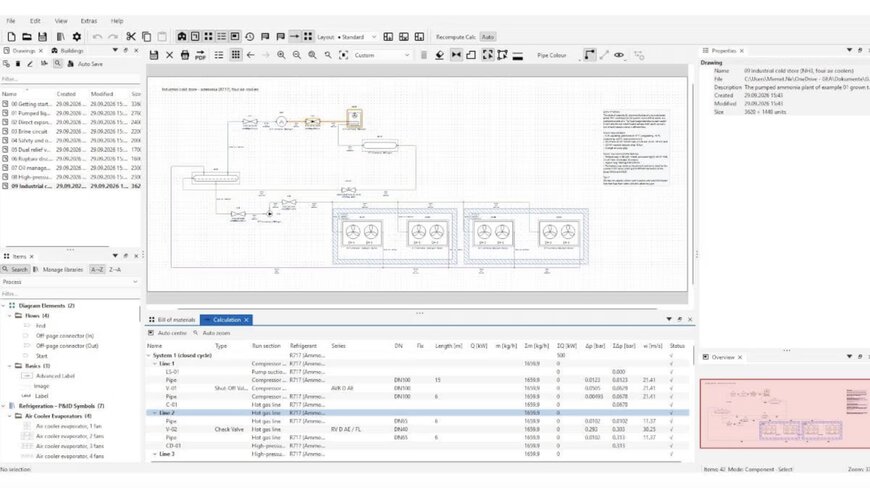Click the fill colour bucket icon
870x488 pixels.
(439, 55)
